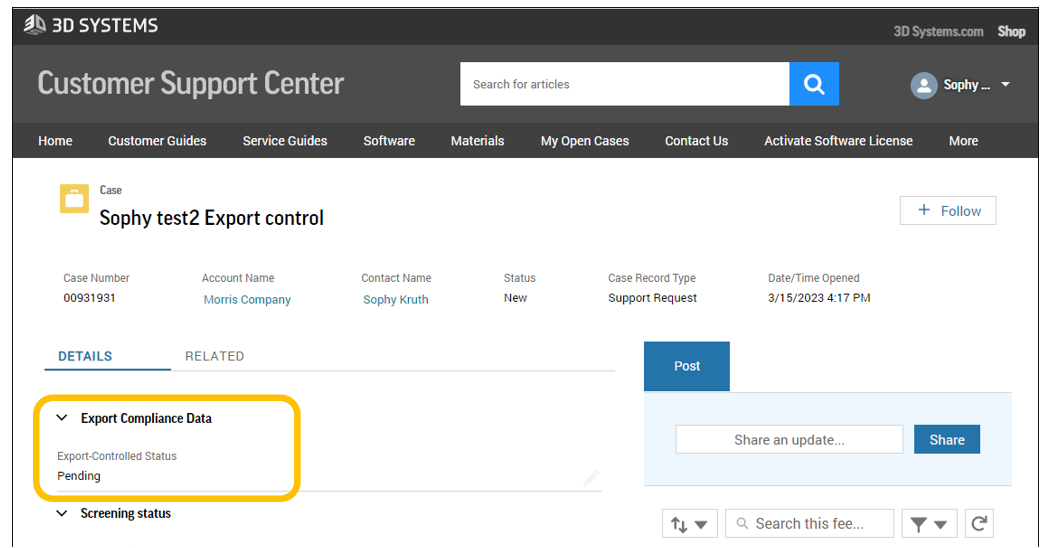Open the Morris Company account link
The height and width of the screenshot is (548, 1046).
coord(247,299)
